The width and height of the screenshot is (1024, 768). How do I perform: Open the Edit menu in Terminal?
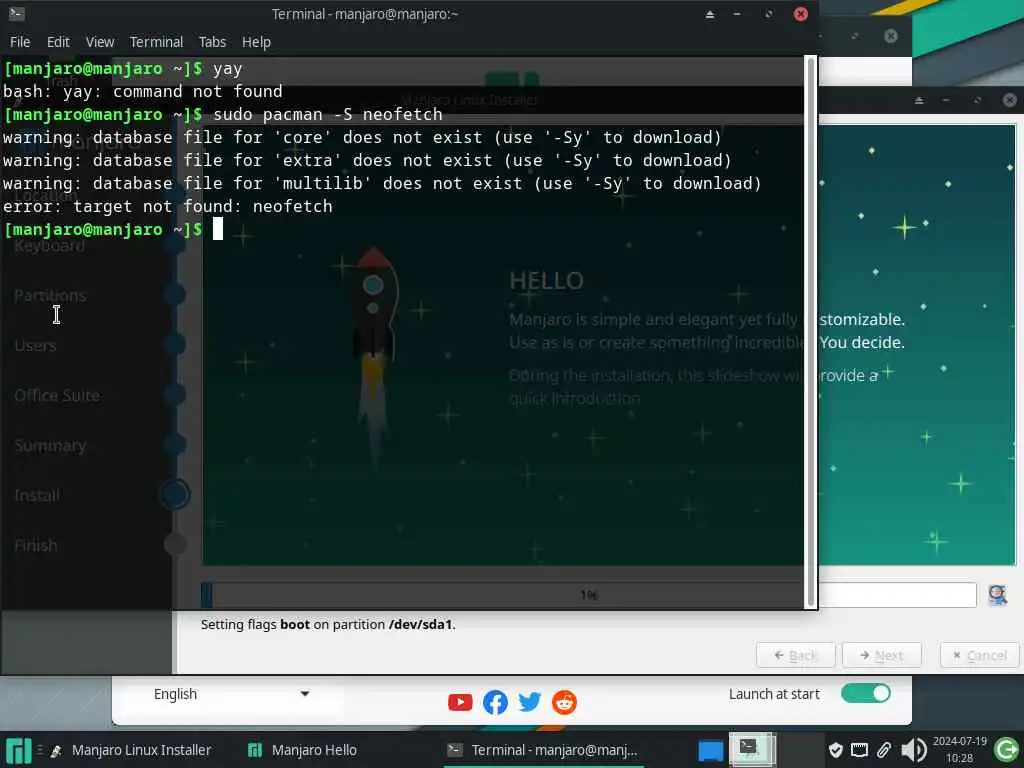[58, 42]
